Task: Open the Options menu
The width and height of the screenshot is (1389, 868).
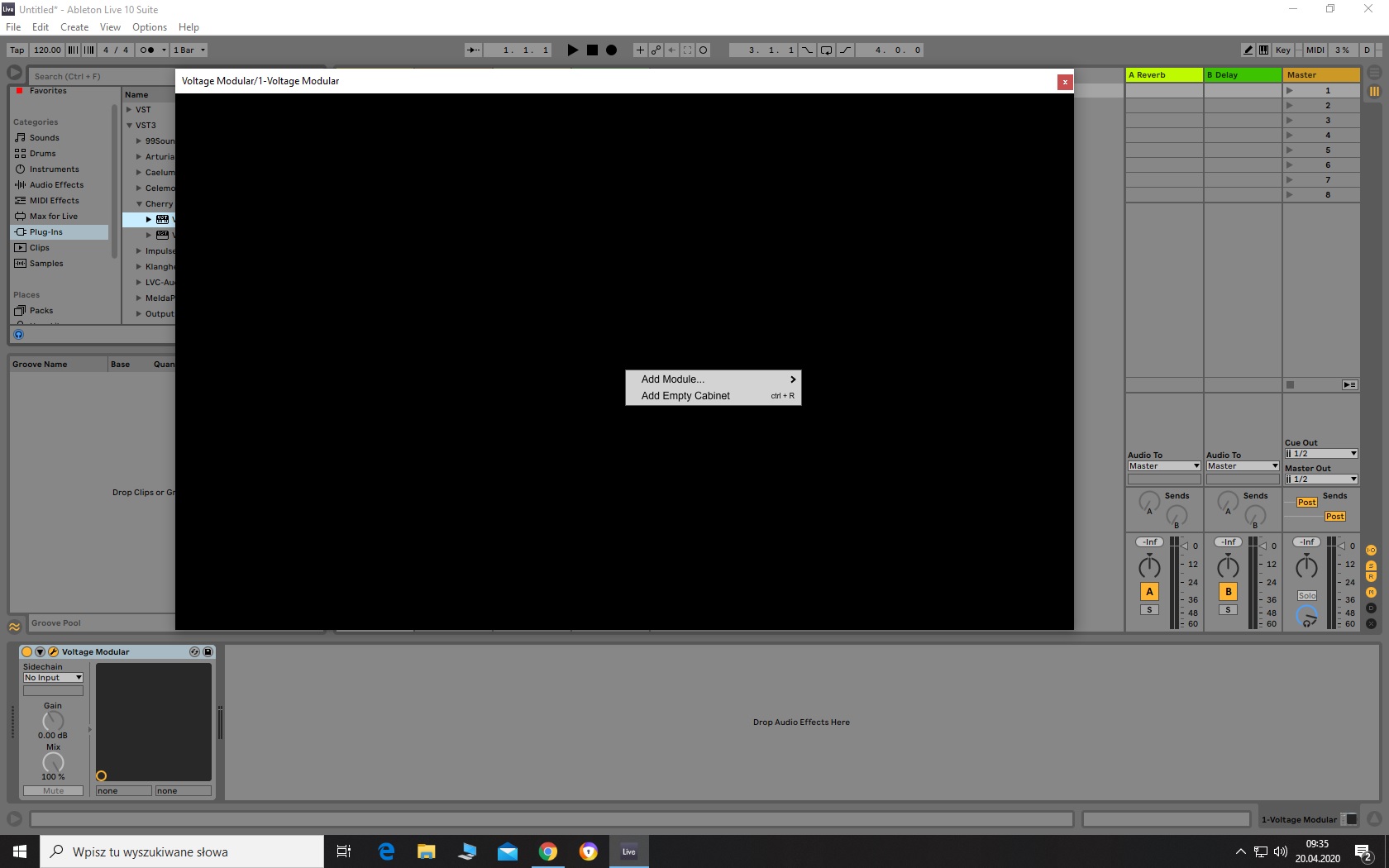Action: 150,26
